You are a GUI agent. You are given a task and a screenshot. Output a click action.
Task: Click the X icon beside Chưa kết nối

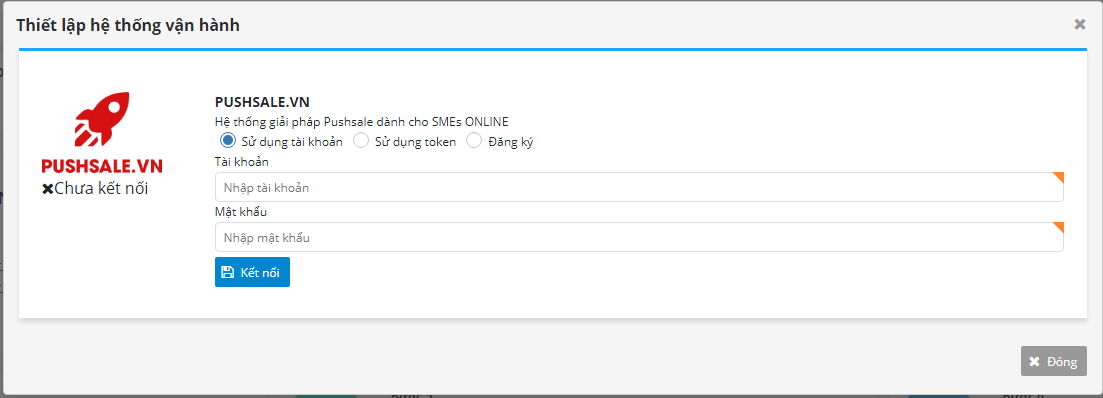[x=48, y=189]
